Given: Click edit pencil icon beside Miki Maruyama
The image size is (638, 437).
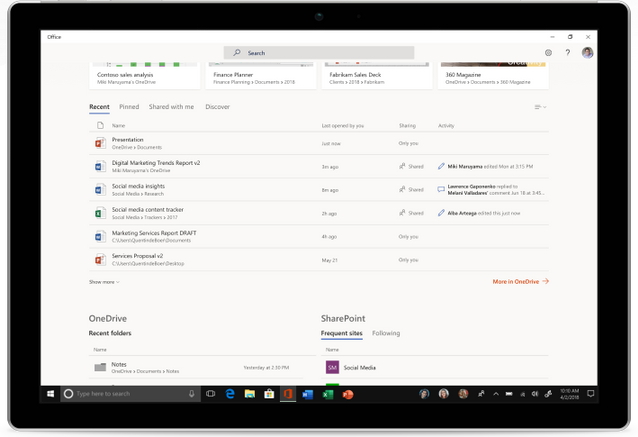Looking at the screenshot, I should 441,166.
